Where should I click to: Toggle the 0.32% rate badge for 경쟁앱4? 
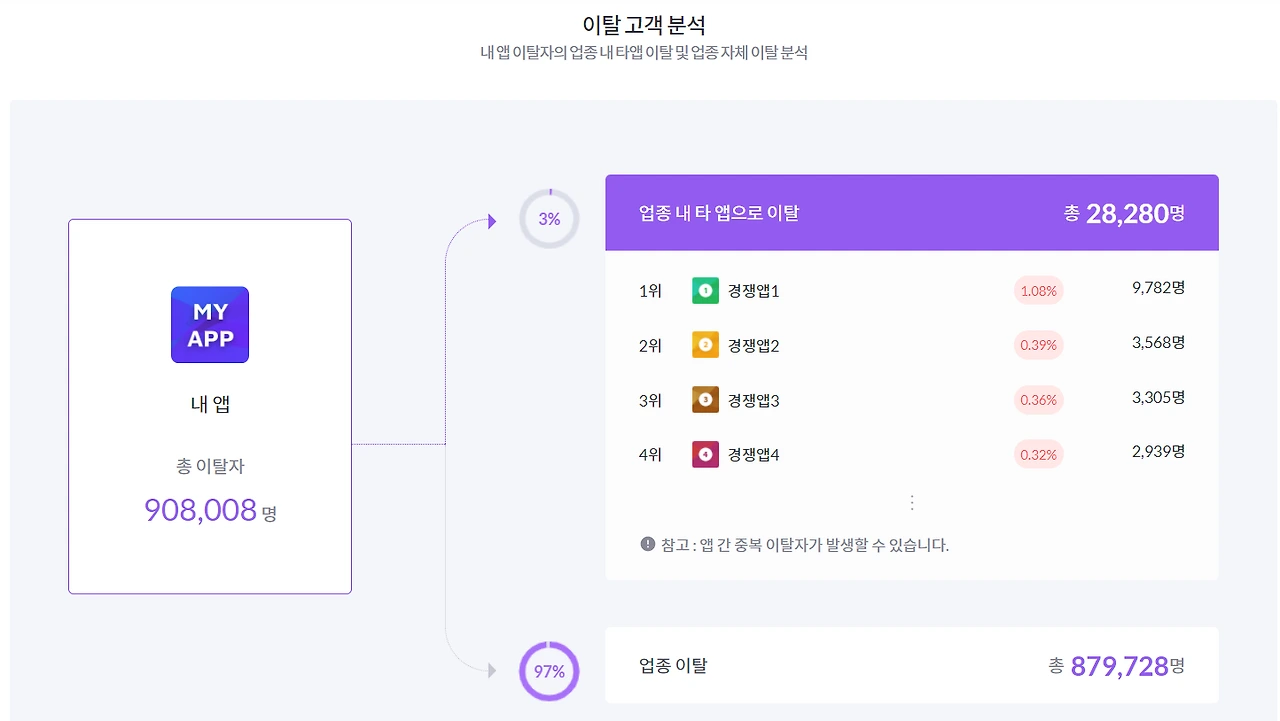pyautogui.click(x=1038, y=453)
